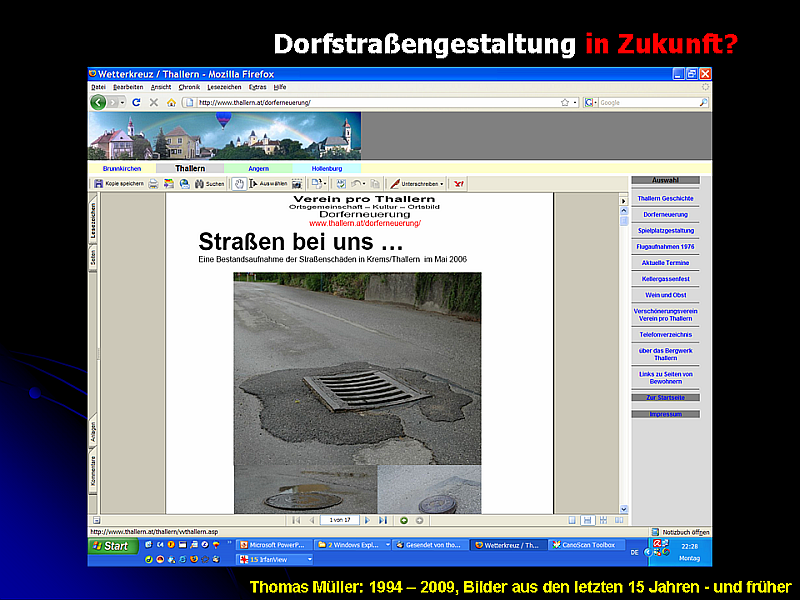Switch to continuous page layout
800x600 pixels.
click(x=588, y=520)
